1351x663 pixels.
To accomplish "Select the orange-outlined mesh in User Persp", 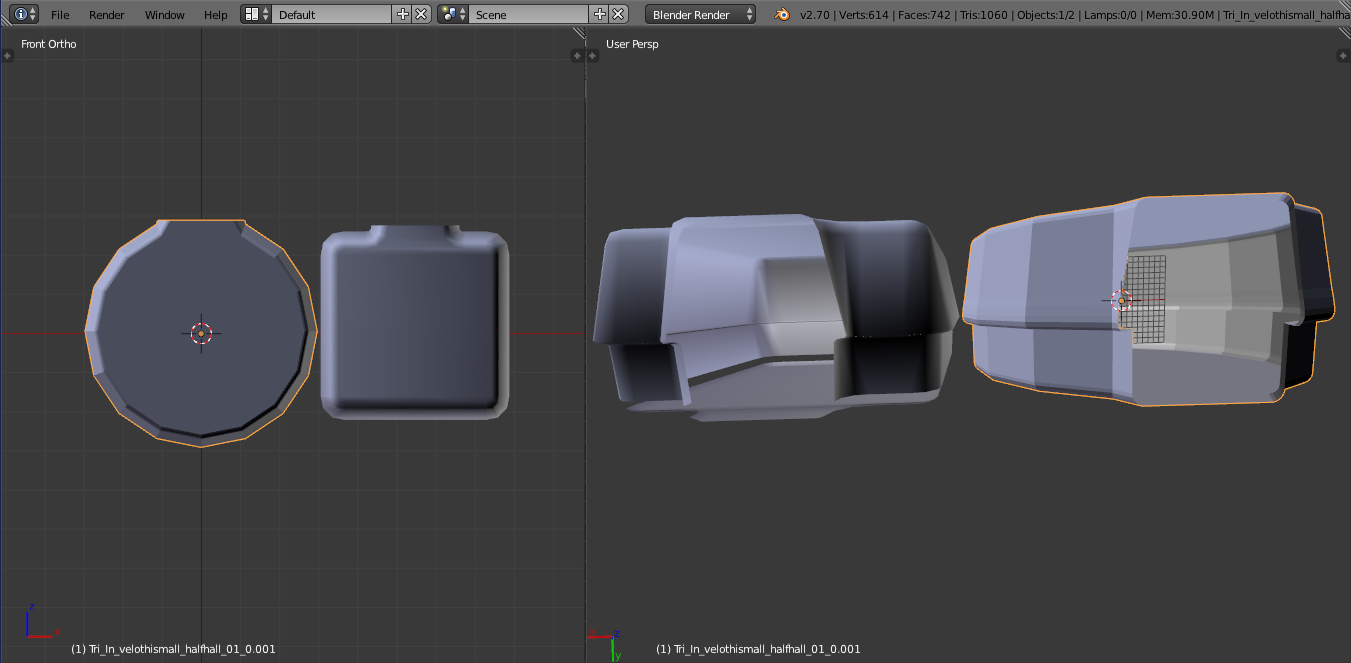I will 1148,300.
